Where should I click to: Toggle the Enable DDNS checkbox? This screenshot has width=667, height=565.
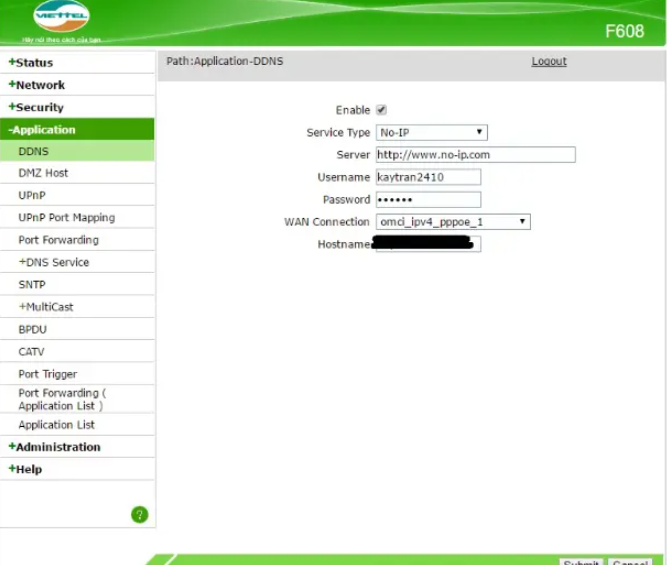381,110
